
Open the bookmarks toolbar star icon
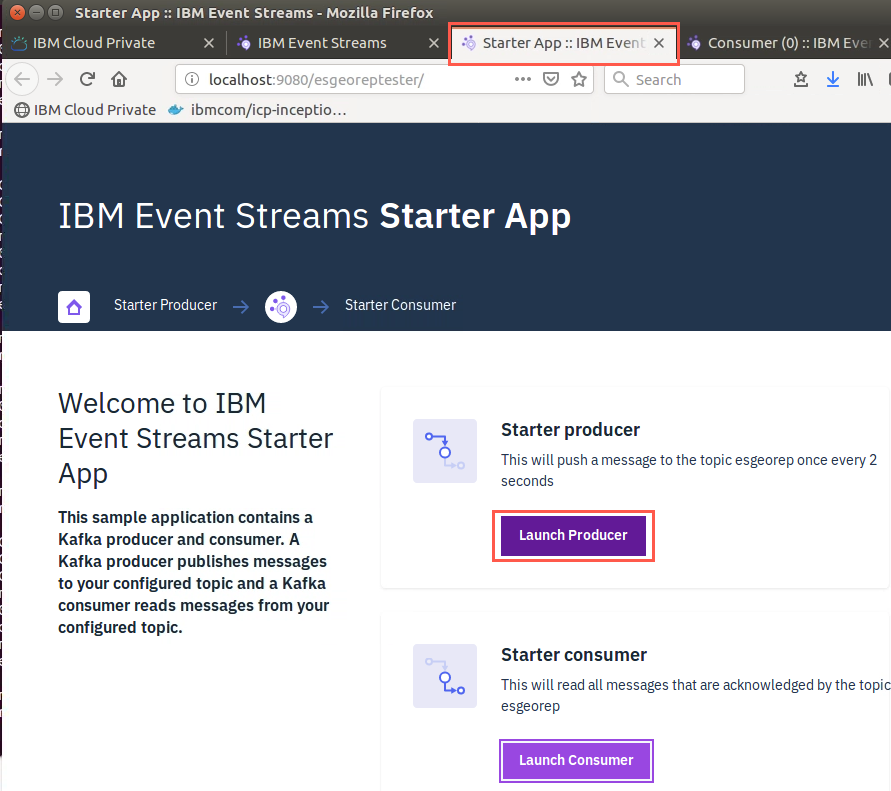(x=801, y=80)
